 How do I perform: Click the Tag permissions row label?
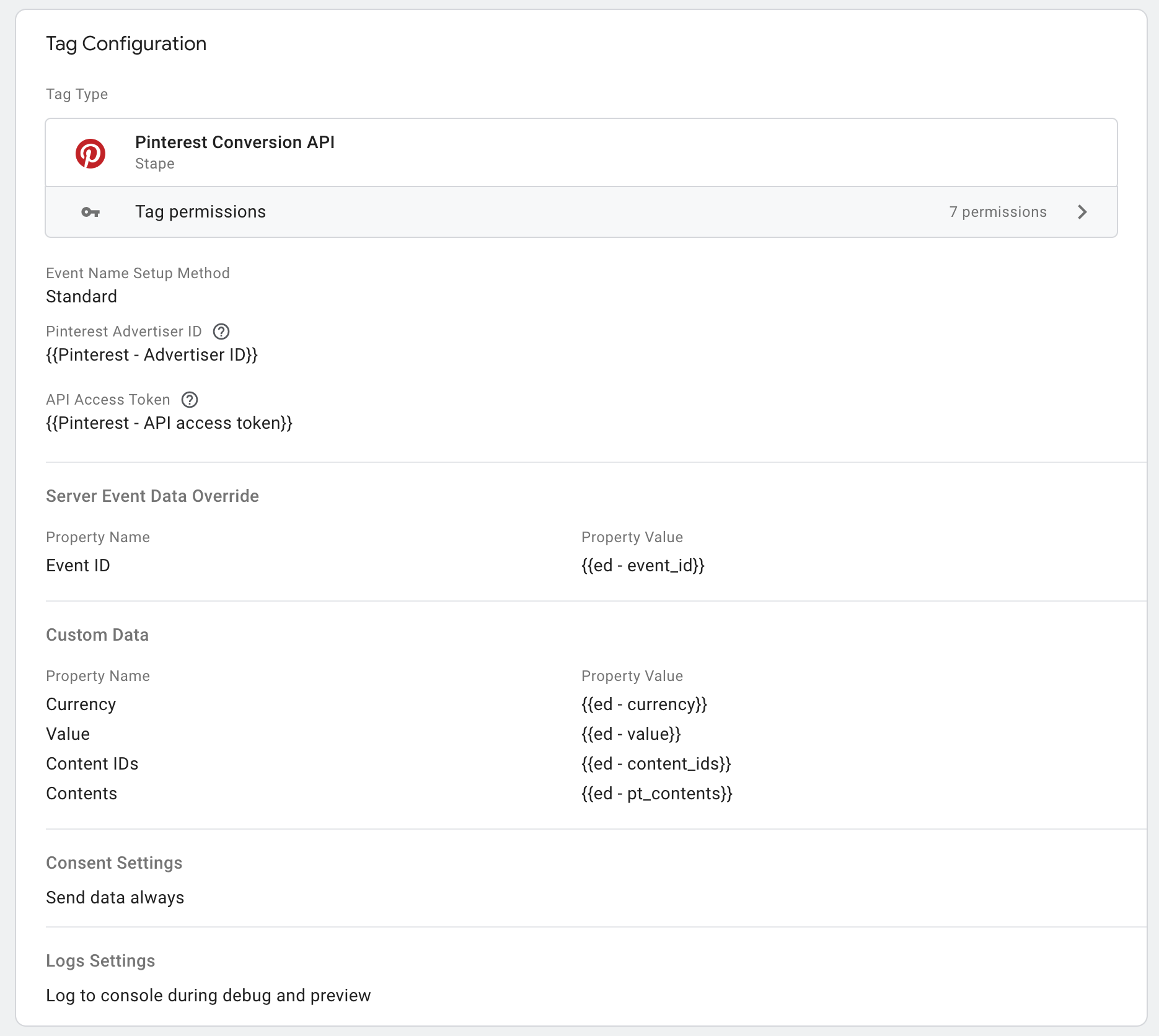click(x=200, y=213)
